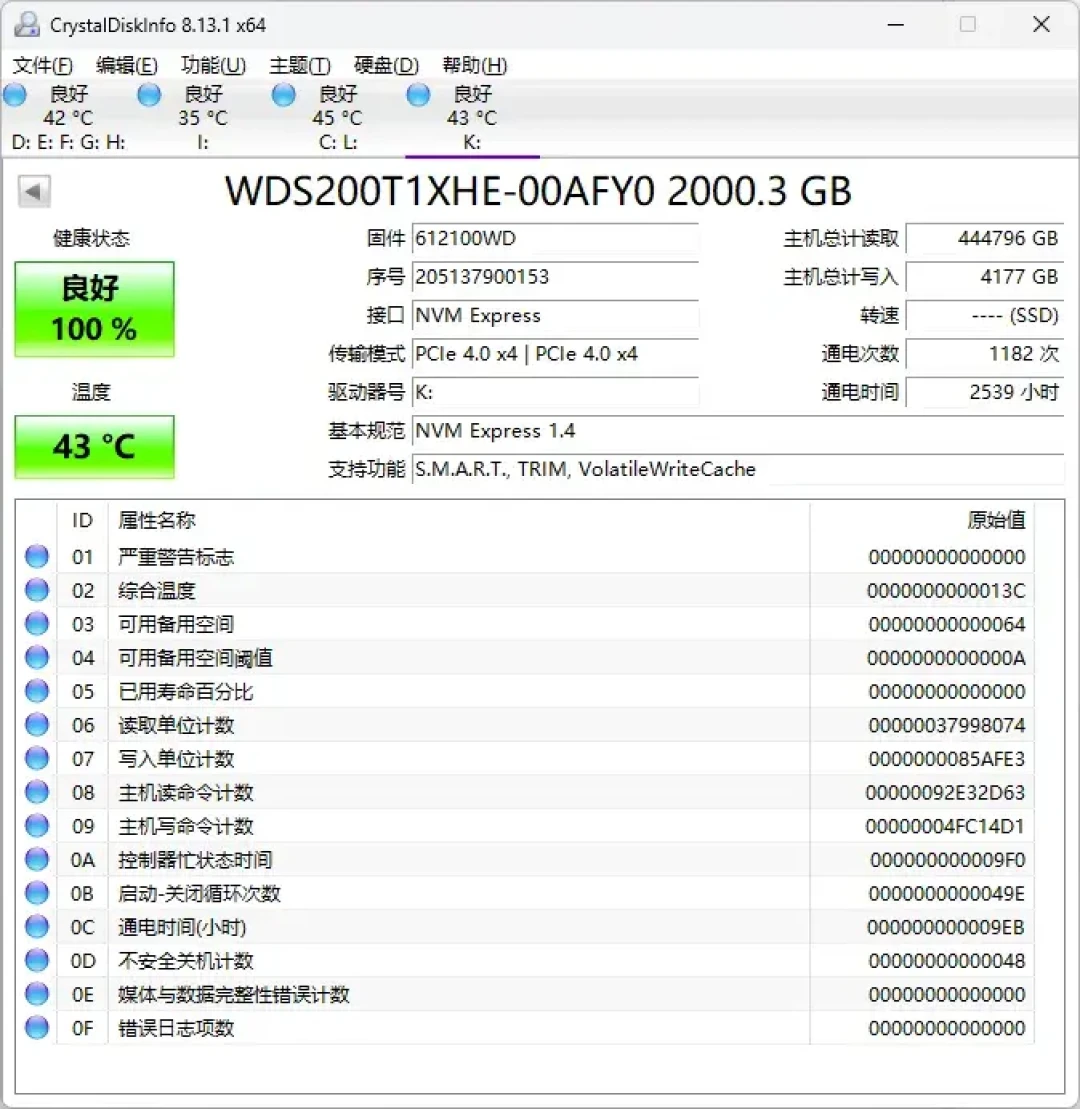Select the attribute name 控制器忙状态时间

click(195, 860)
